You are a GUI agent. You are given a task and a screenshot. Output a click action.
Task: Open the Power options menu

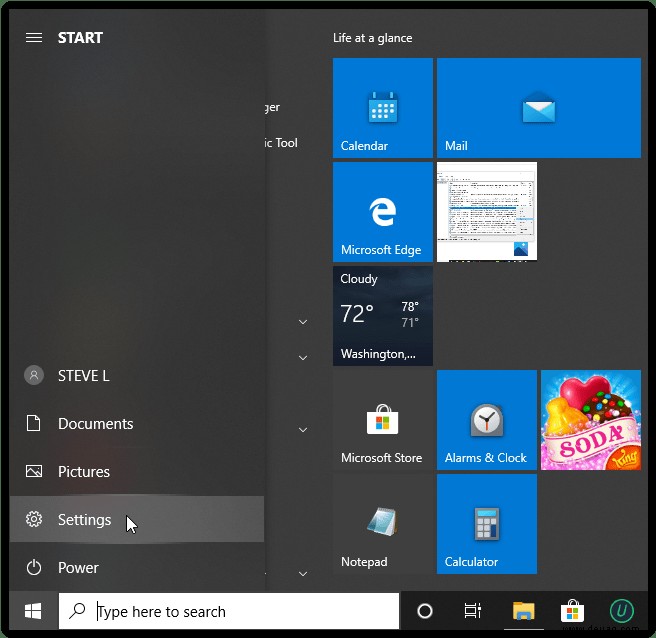tap(136, 567)
